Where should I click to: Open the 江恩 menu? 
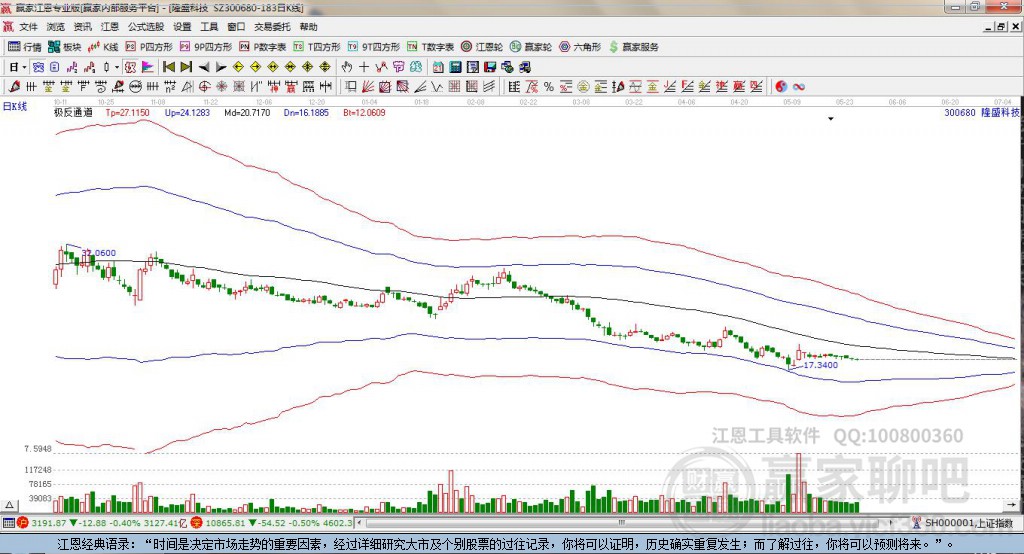point(110,27)
